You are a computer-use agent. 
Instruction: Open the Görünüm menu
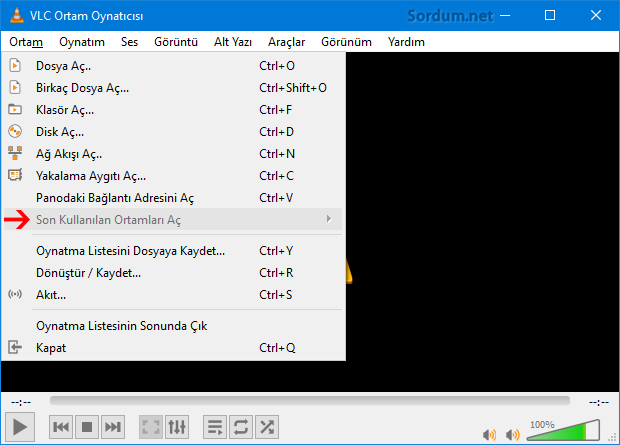coord(346,42)
